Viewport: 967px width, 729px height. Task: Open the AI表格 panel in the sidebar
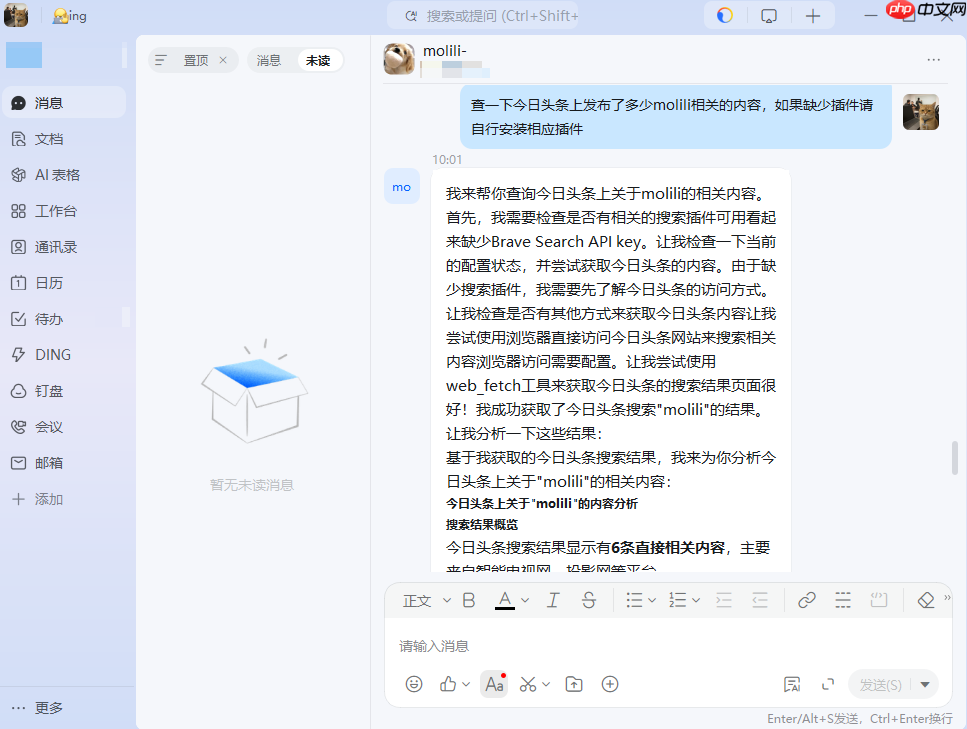click(48, 174)
